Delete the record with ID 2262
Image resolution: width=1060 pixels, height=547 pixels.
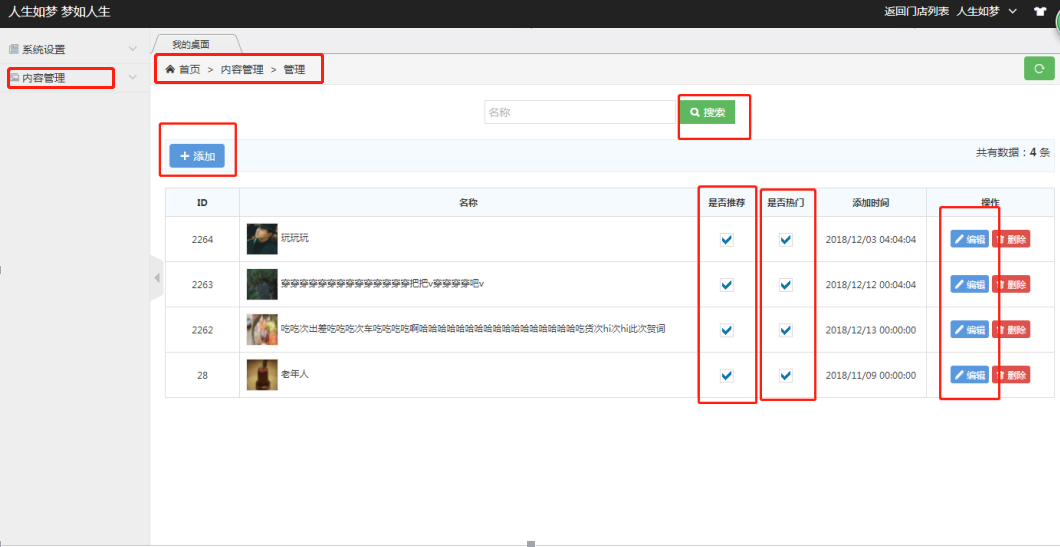point(1011,329)
